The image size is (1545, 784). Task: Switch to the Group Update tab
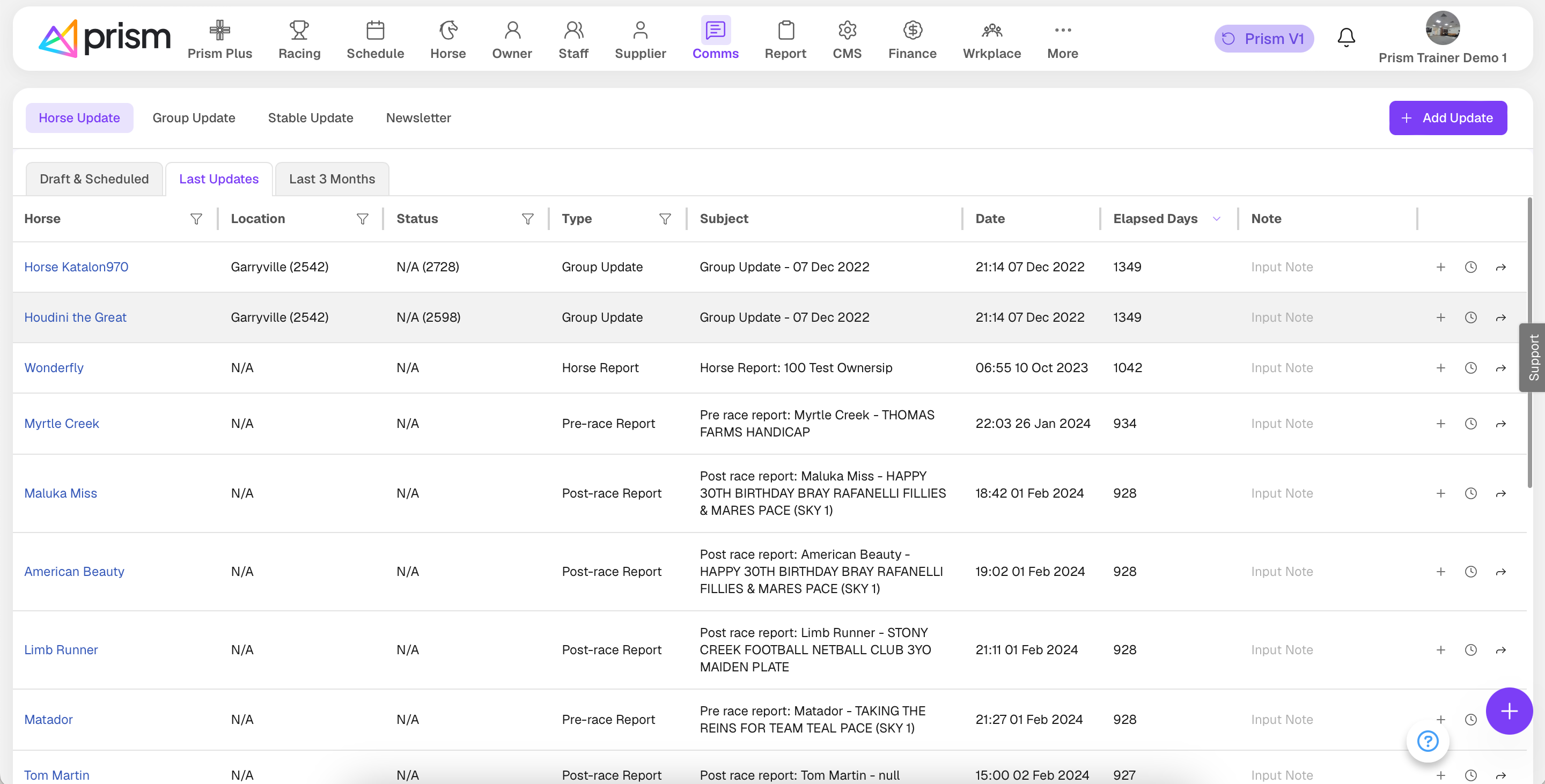(194, 118)
